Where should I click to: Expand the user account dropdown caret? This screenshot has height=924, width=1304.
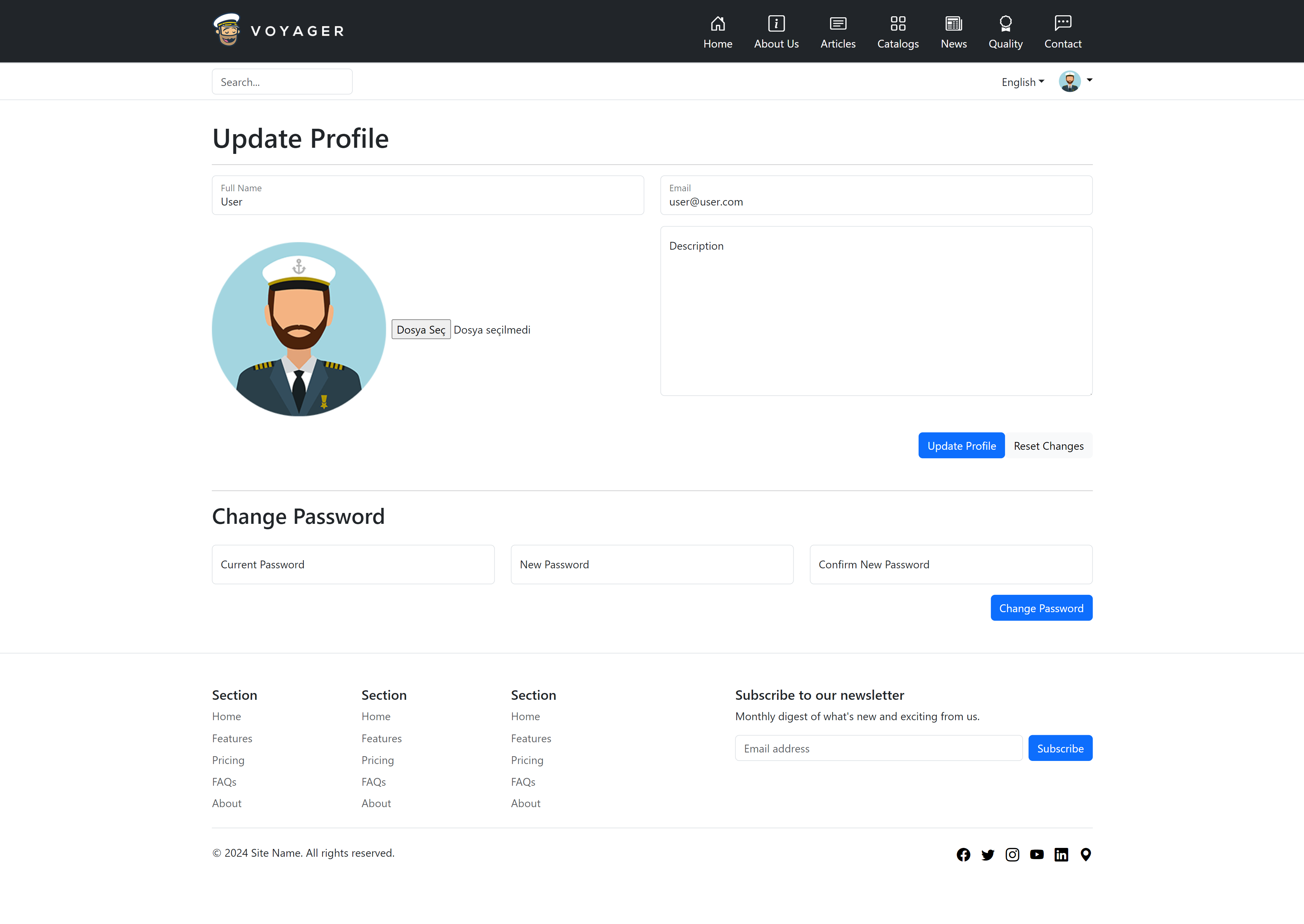(x=1090, y=80)
